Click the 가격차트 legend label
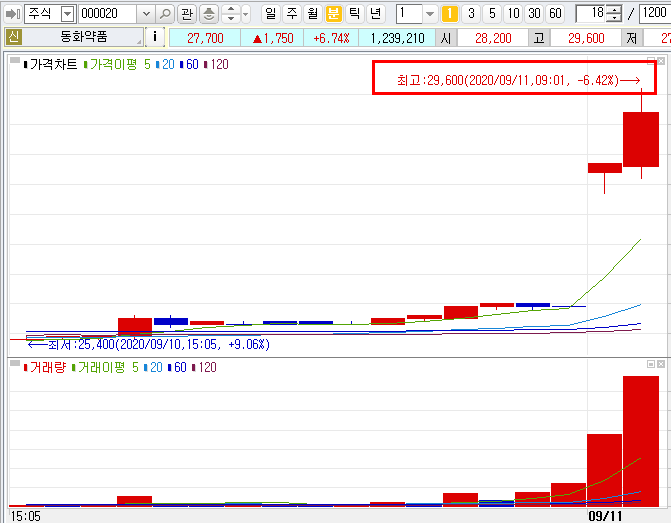Screen dimensions: 671x523 pos(50,65)
